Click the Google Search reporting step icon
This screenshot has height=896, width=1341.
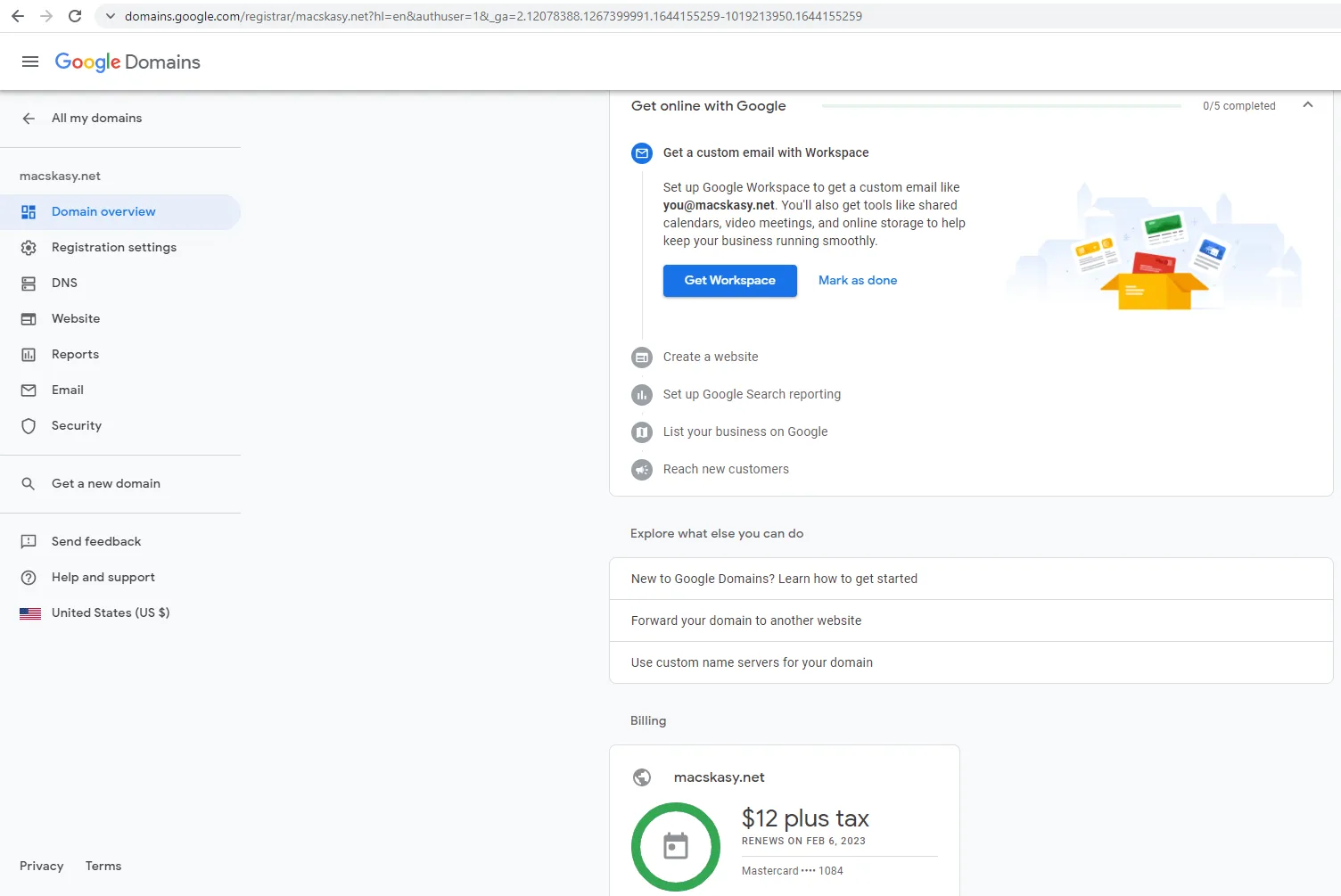click(642, 395)
